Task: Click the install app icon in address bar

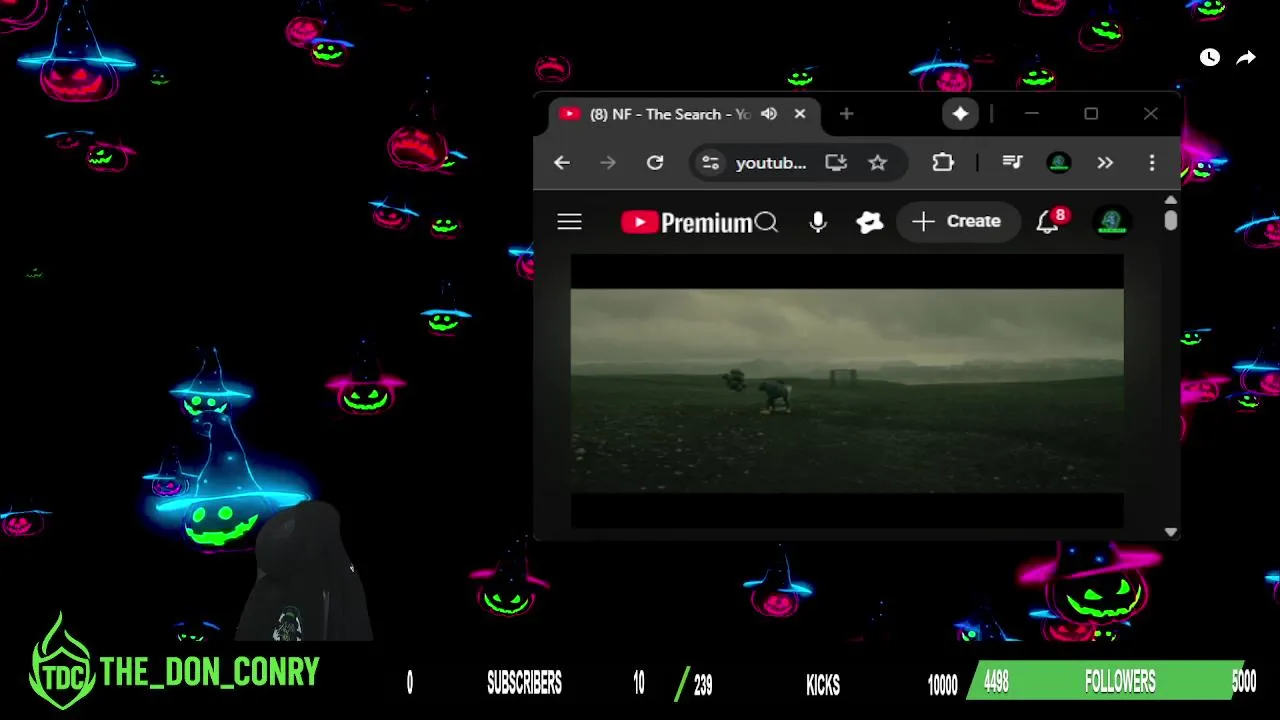Action: pyautogui.click(x=836, y=163)
